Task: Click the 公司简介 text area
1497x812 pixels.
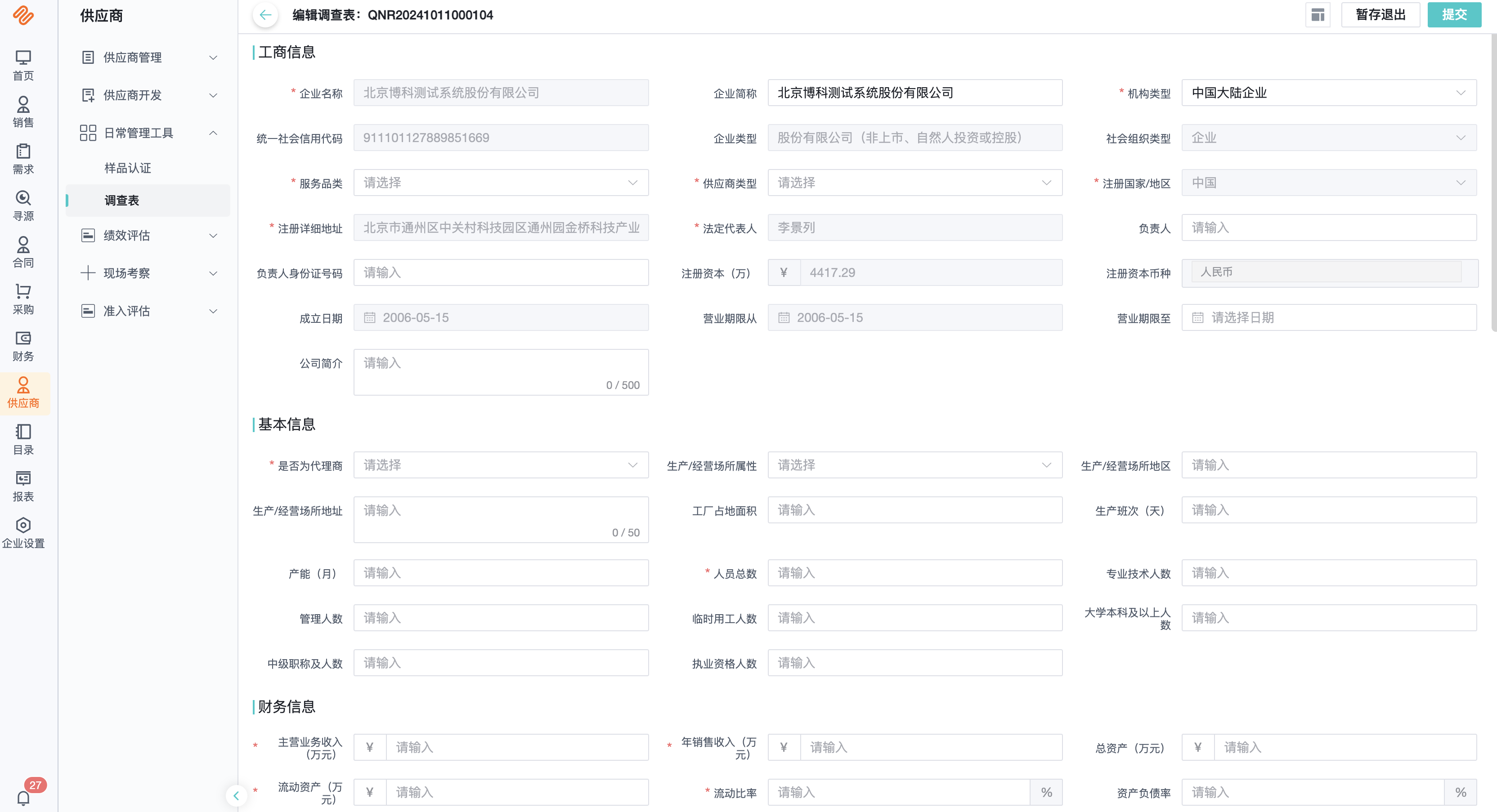Action: [501, 372]
